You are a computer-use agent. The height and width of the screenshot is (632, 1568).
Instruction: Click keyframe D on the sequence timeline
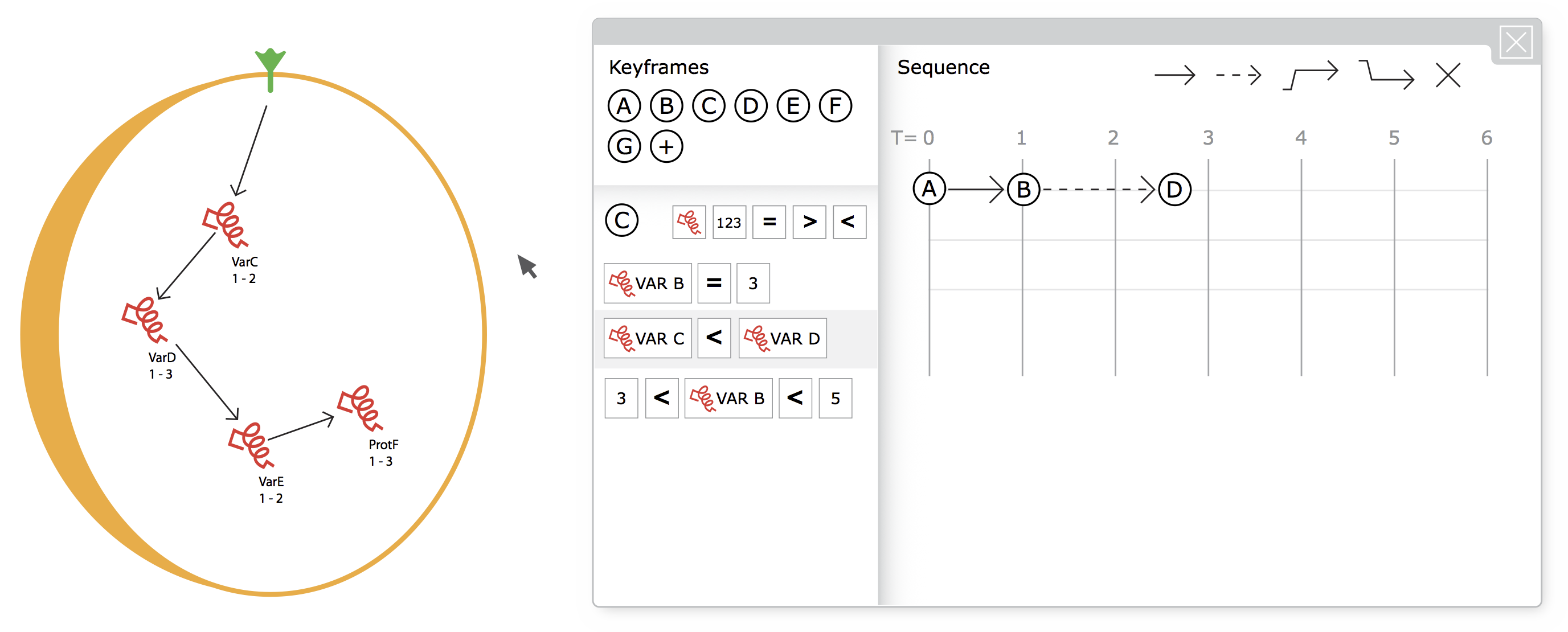point(1175,189)
